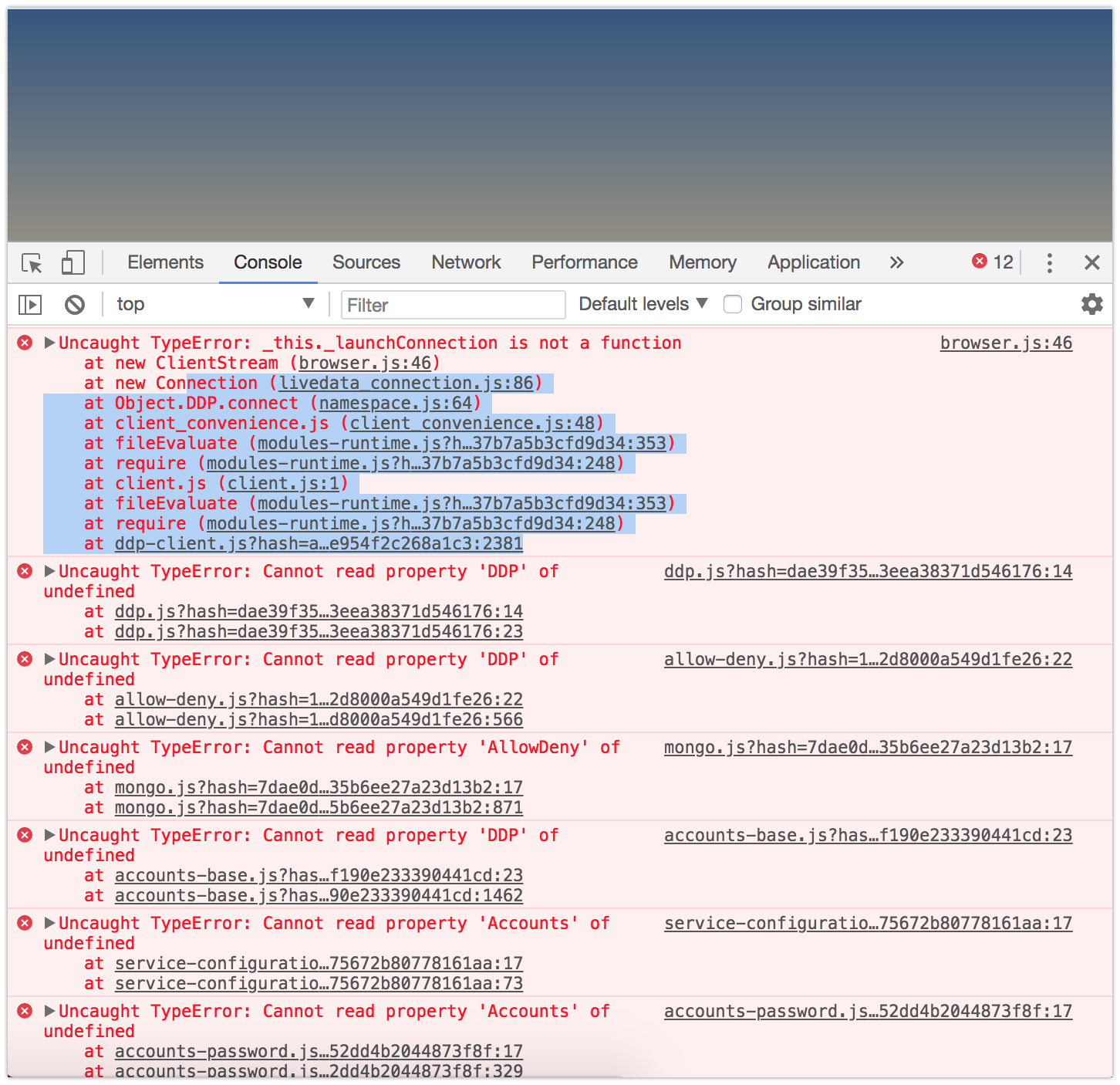Activate the inspect element picker icon
Screen dimensions: 1120x1085
coord(32,263)
